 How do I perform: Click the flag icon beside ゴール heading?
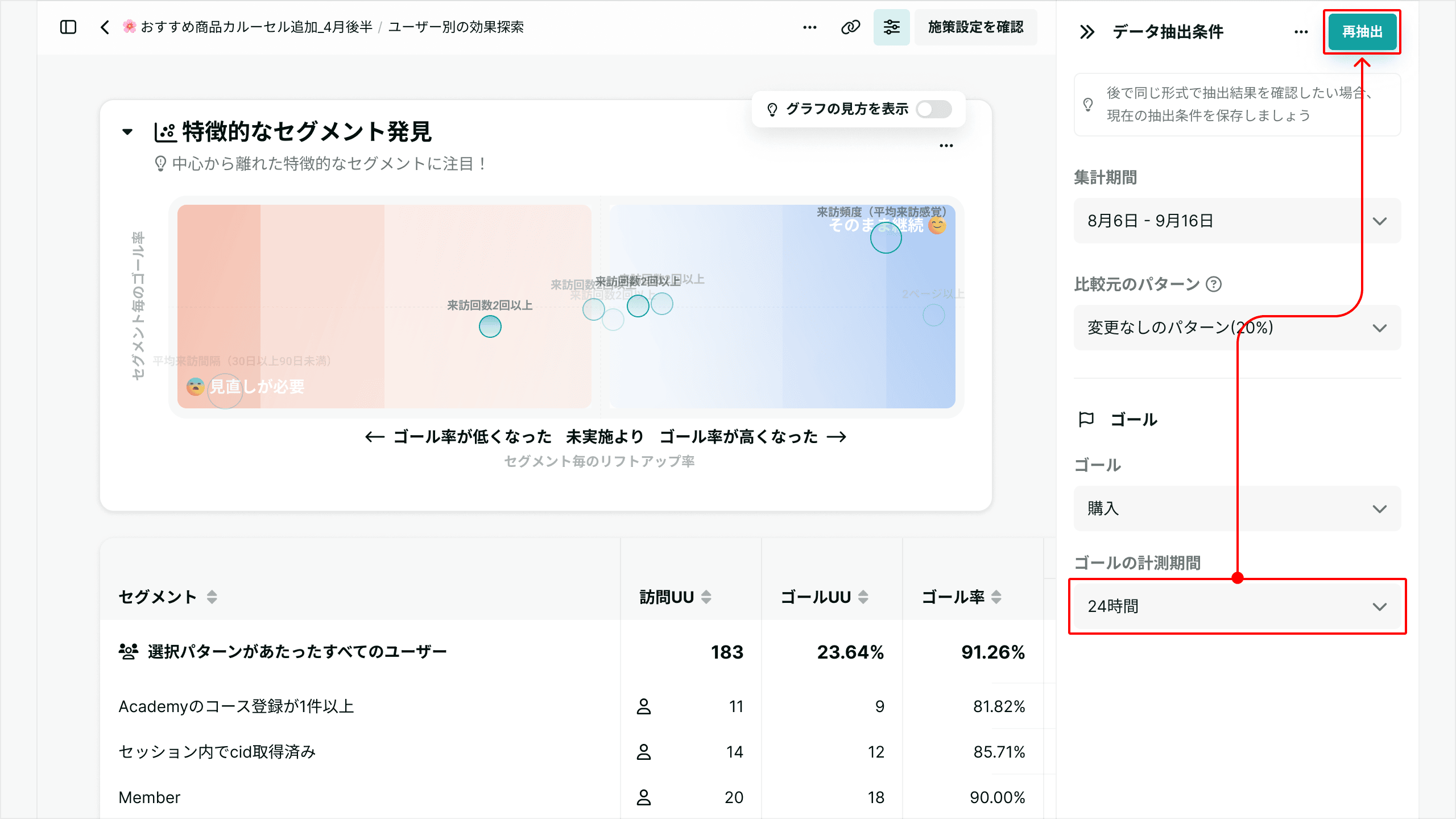pos(1086,419)
